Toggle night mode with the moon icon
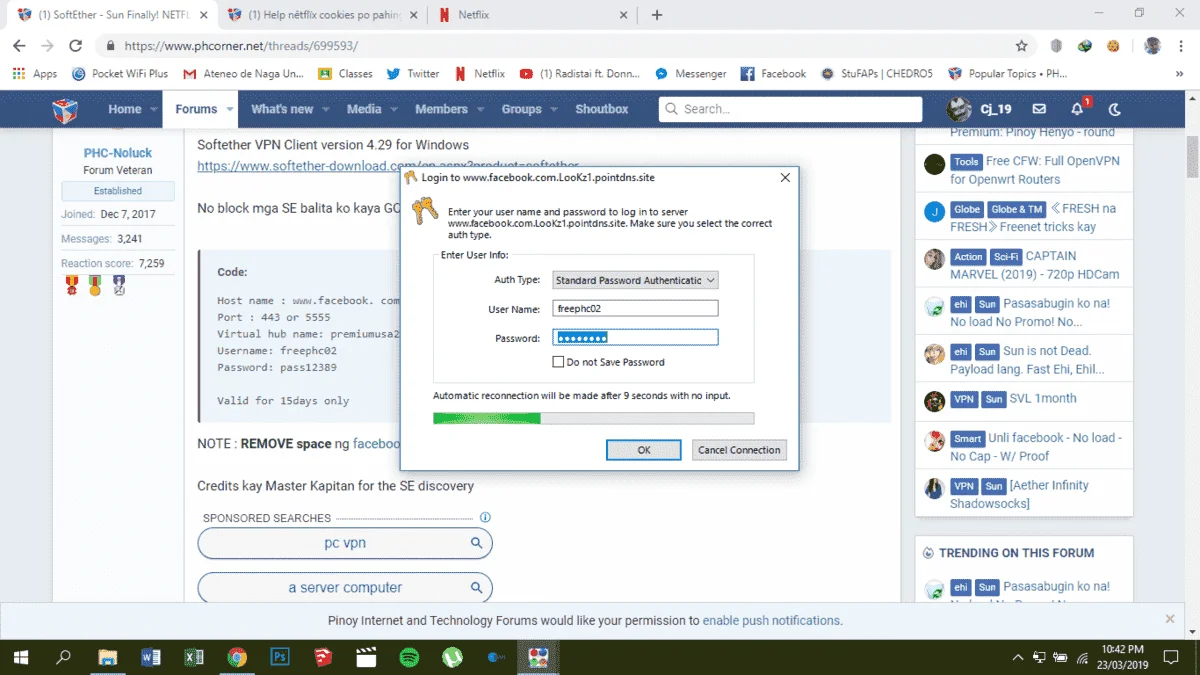The image size is (1200, 675). coord(1115,109)
